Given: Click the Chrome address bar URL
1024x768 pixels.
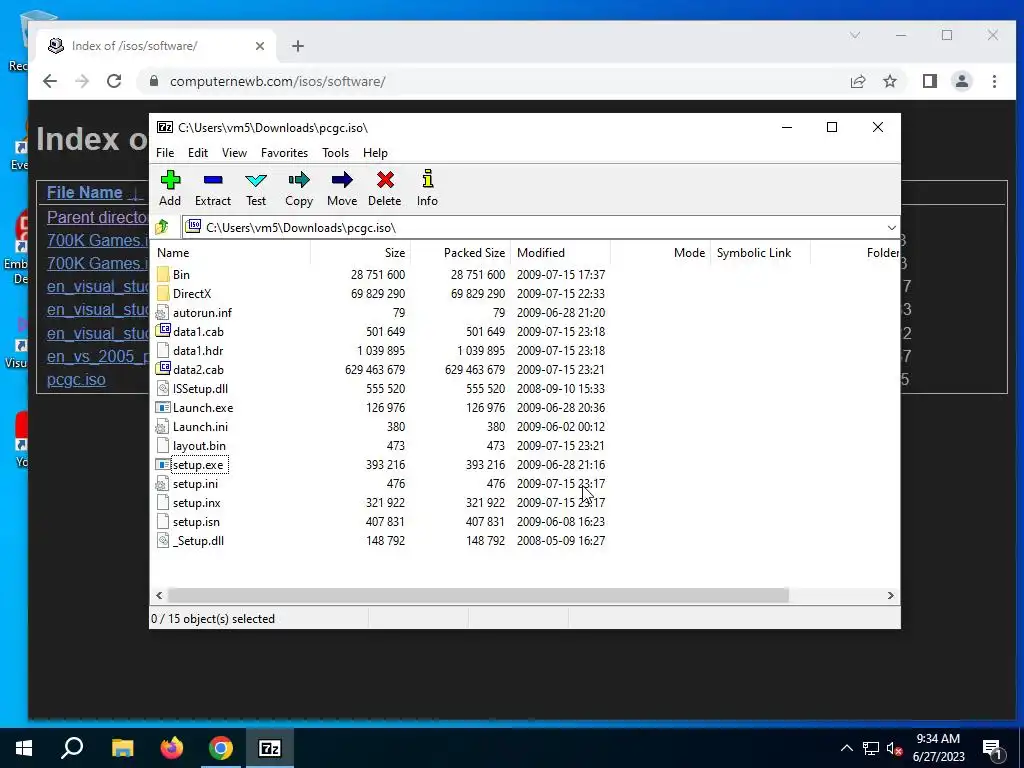Looking at the screenshot, I should [x=278, y=82].
